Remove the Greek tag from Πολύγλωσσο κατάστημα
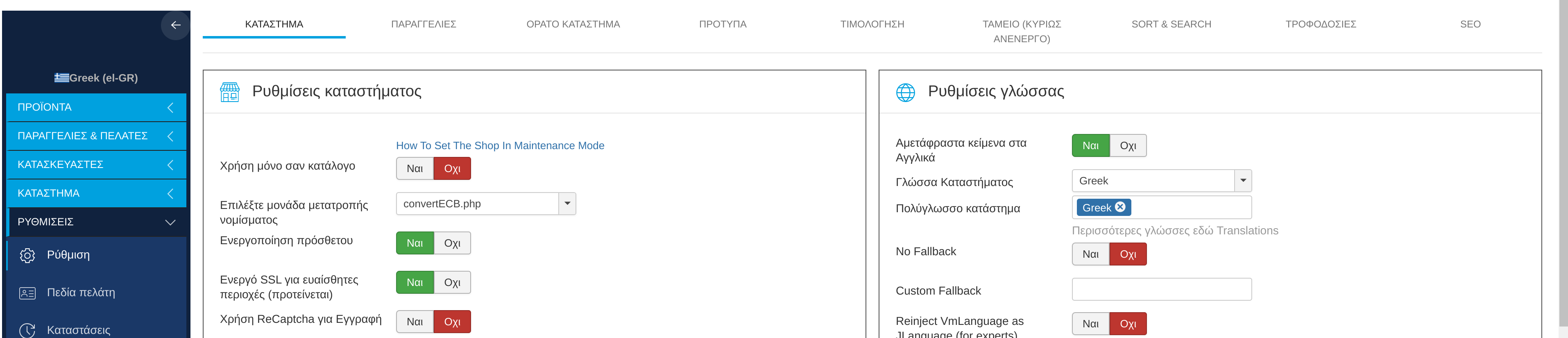This screenshot has width=1568, height=338. coord(1119,207)
